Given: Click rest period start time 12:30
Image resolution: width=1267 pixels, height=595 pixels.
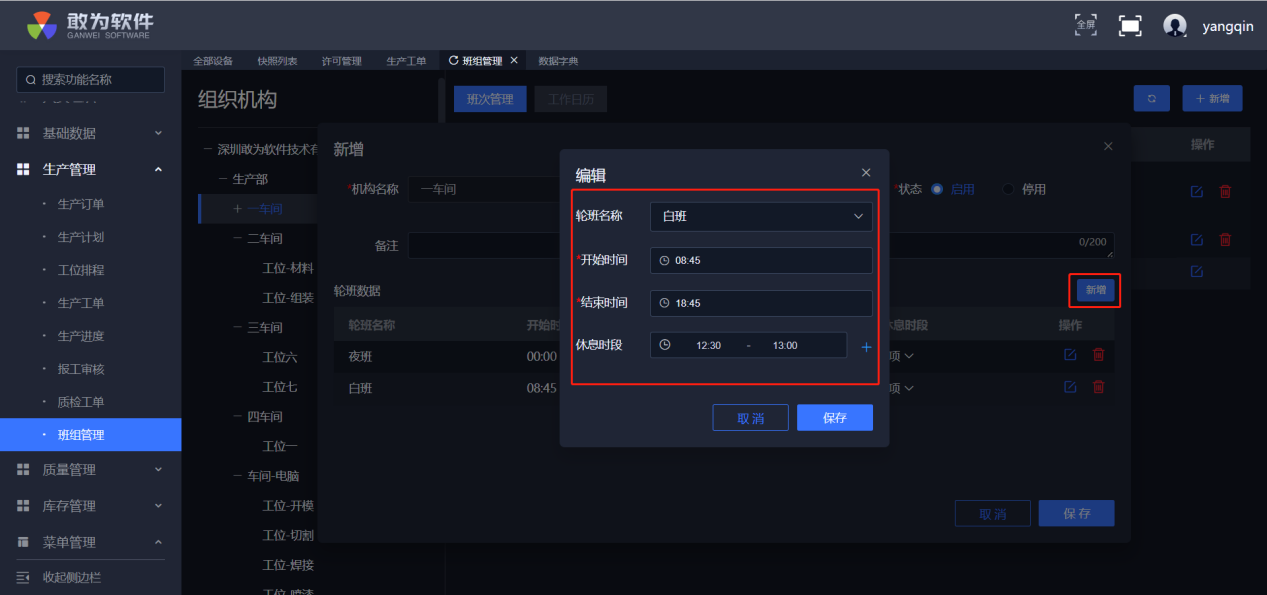Looking at the screenshot, I should (708, 345).
